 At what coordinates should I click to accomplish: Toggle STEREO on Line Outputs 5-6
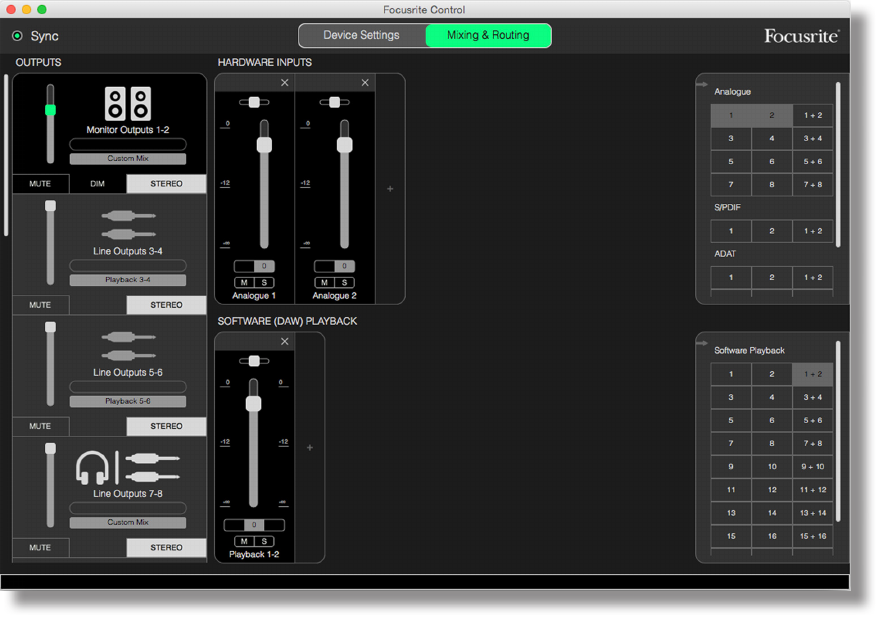point(166,426)
